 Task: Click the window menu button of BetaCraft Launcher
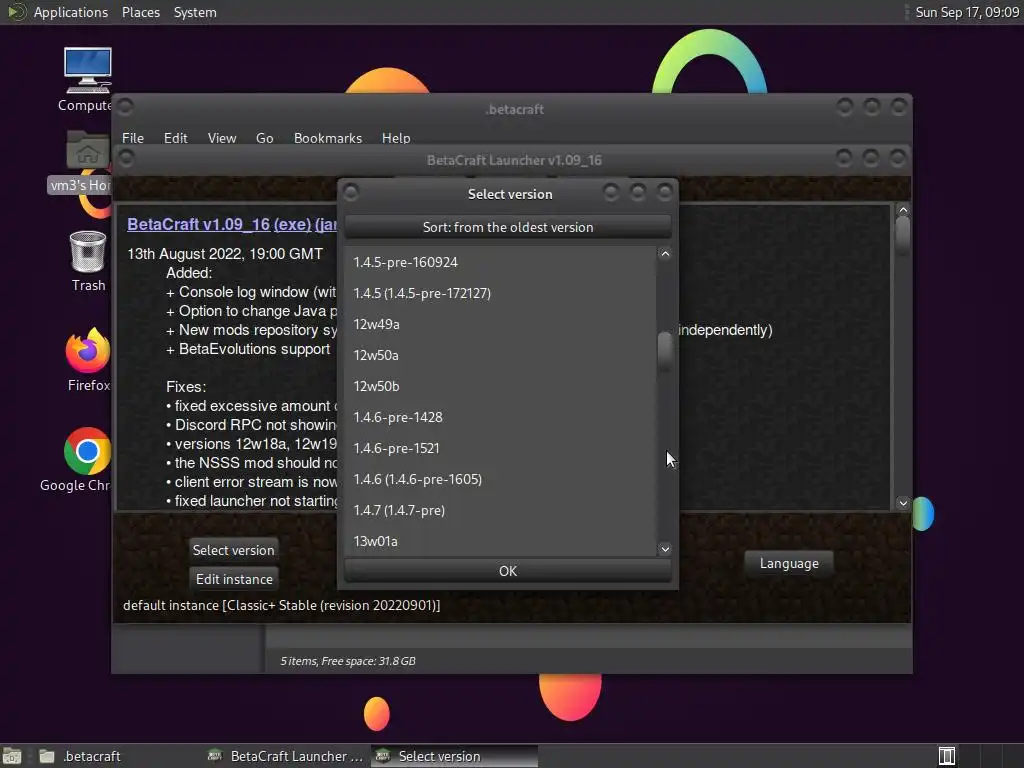126,158
